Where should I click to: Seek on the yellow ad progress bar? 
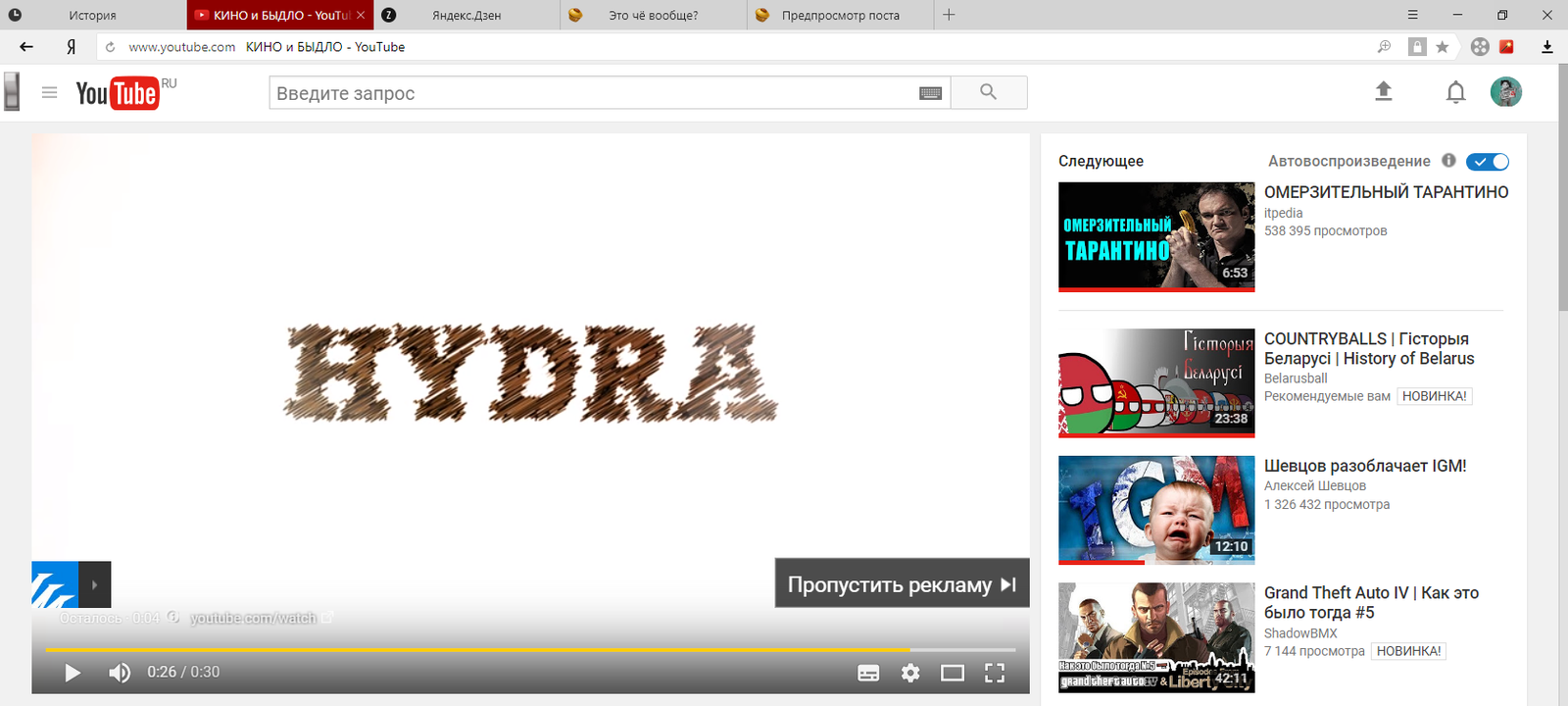coord(530,650)
